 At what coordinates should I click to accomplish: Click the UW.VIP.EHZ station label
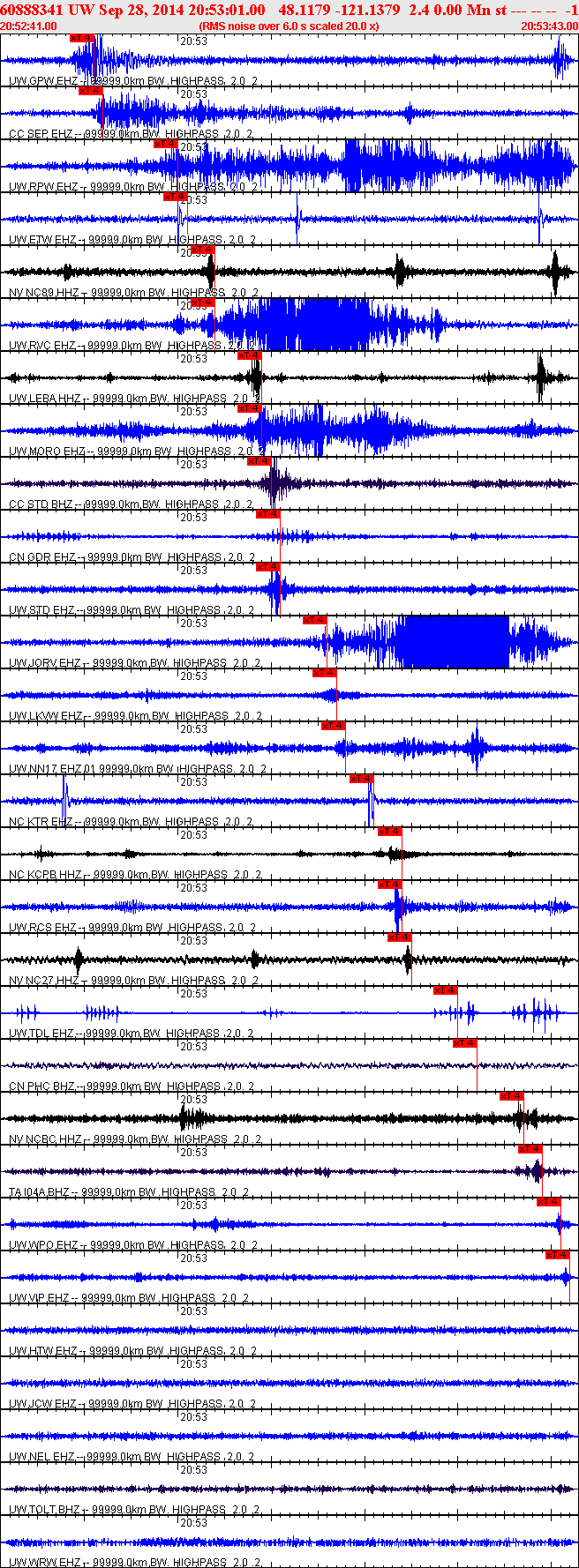[x=39, y=1297]
